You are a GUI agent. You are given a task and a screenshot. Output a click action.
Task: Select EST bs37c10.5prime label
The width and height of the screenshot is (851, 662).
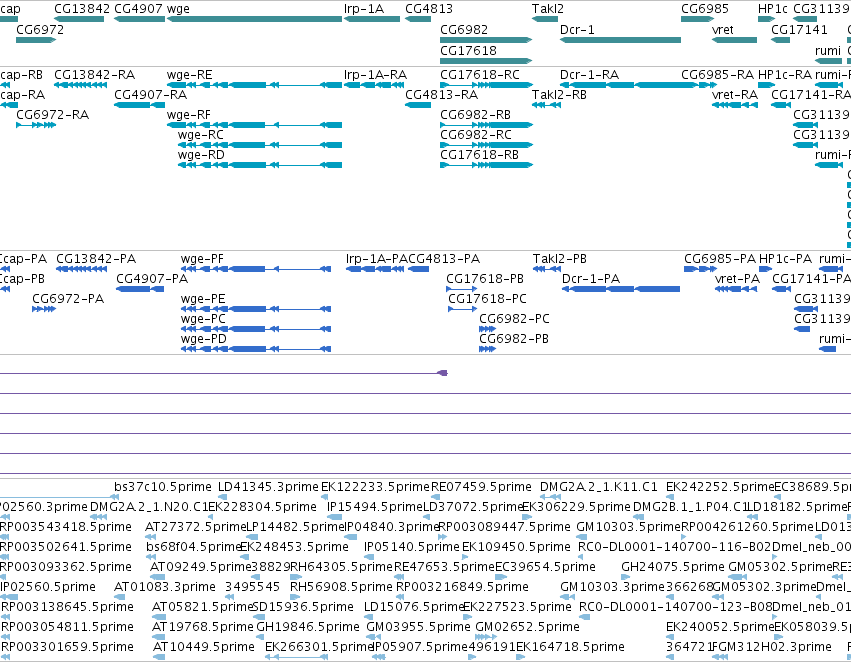tap(162, 487)
